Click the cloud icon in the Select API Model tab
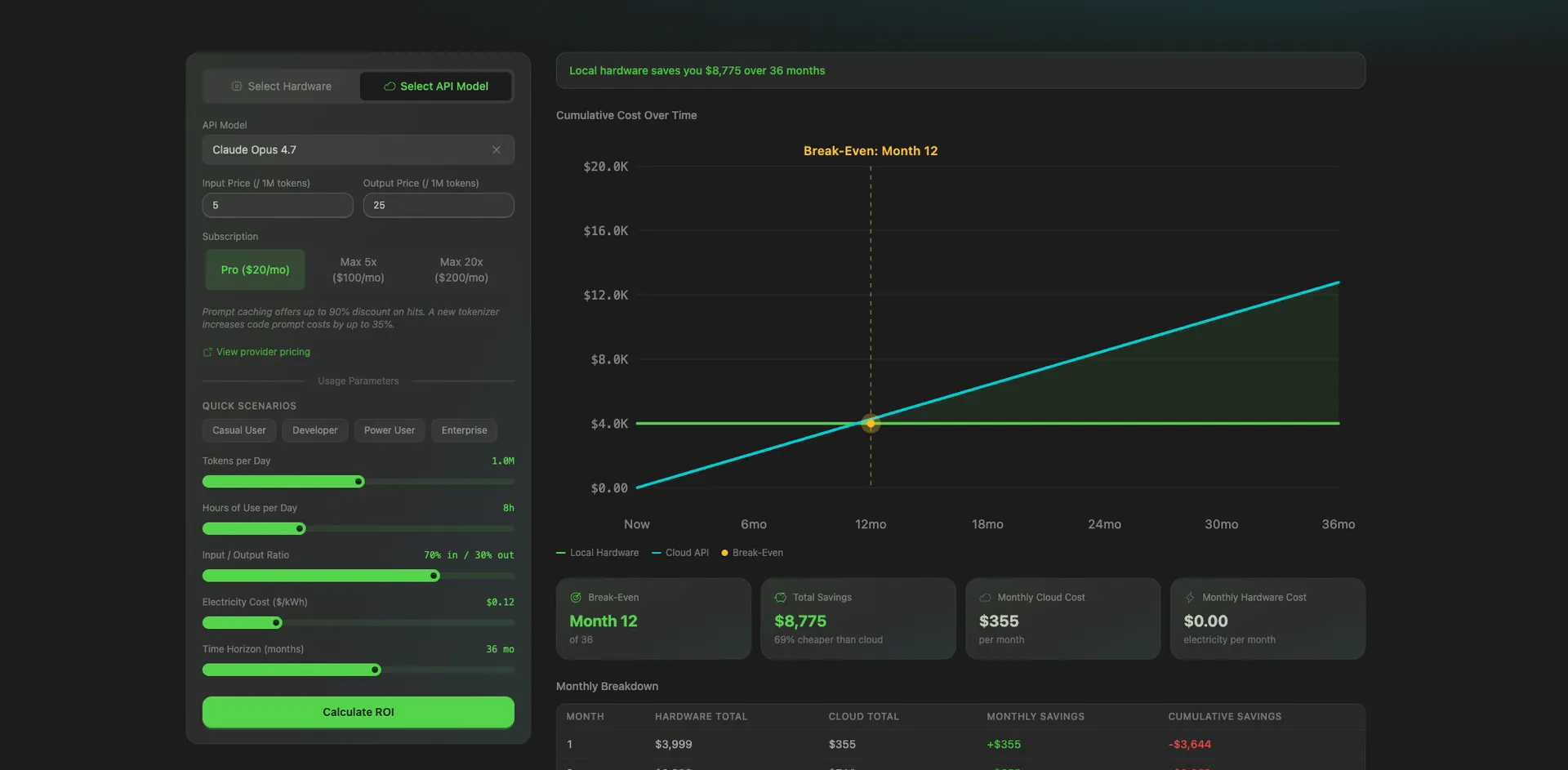 [x=390, y=86]
